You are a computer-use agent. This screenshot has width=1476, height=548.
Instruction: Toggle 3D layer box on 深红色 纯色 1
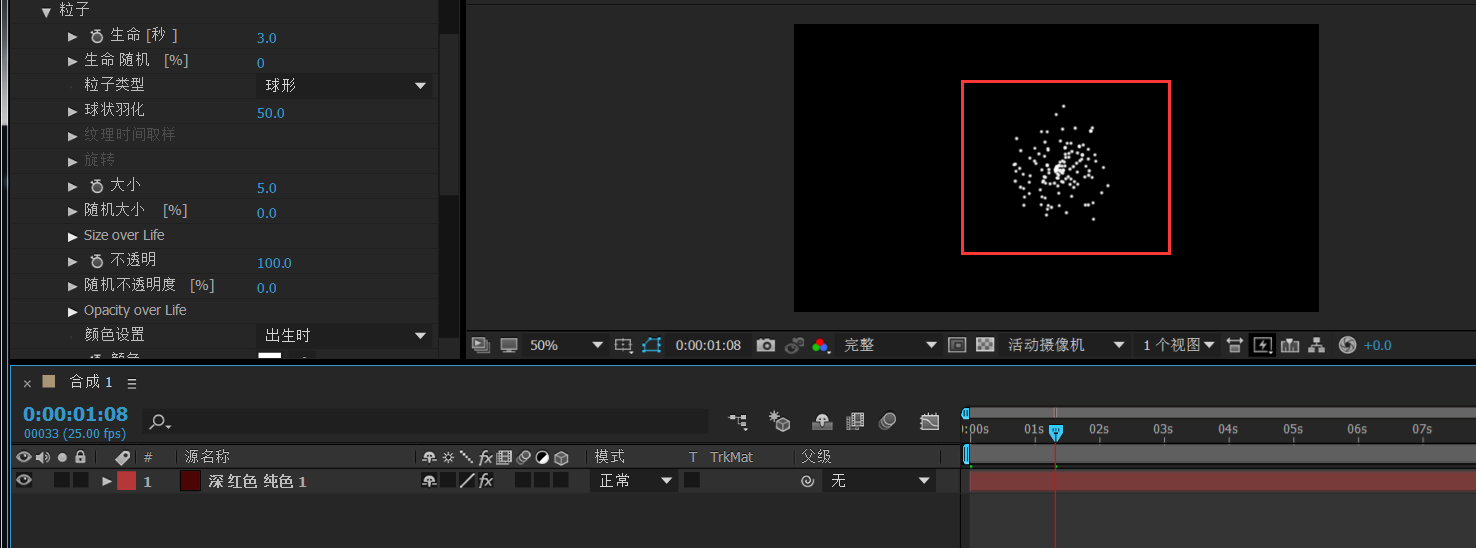click(561, 481)
